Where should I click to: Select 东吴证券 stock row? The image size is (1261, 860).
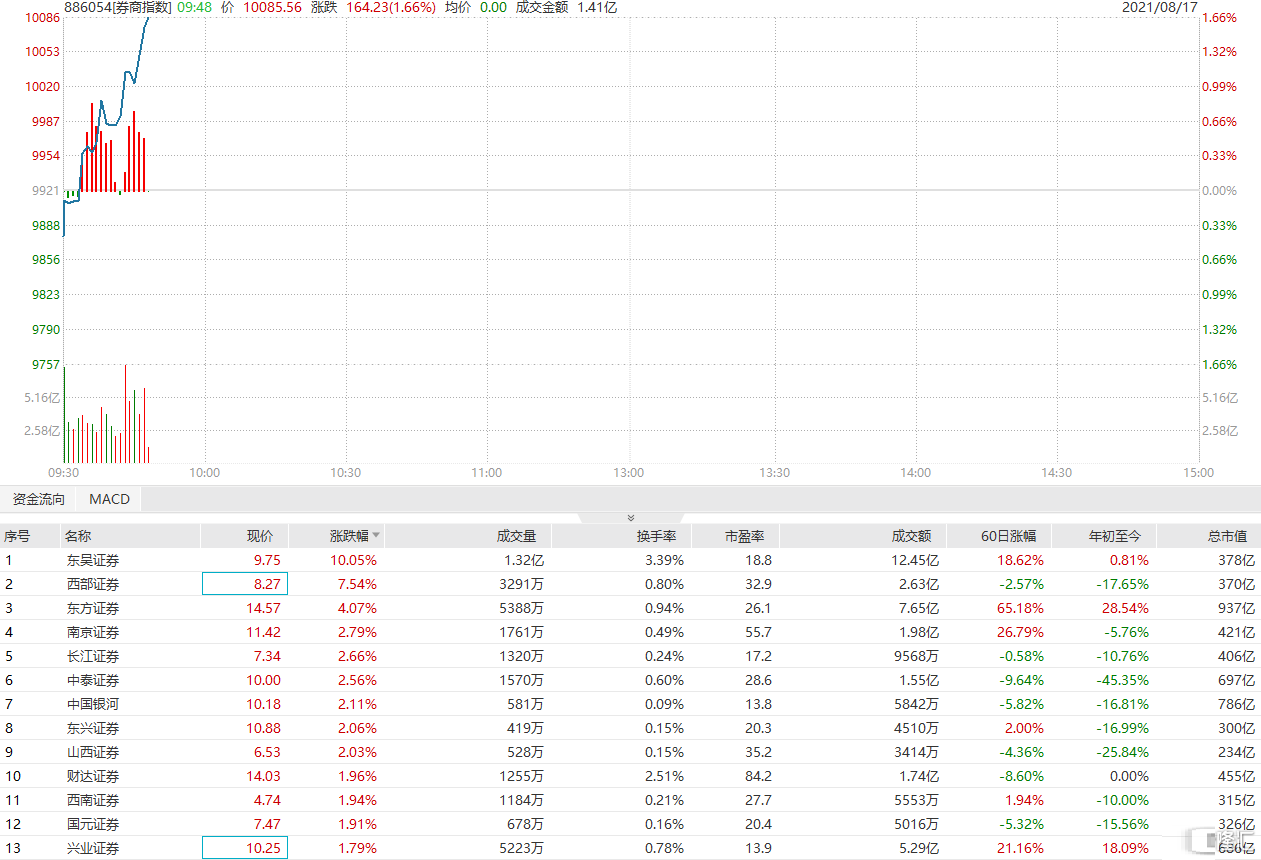(x=630, y=560)
